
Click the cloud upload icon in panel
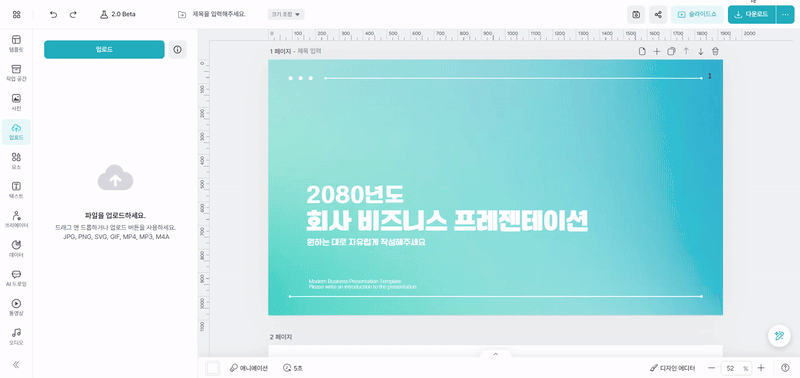(115, 178)
